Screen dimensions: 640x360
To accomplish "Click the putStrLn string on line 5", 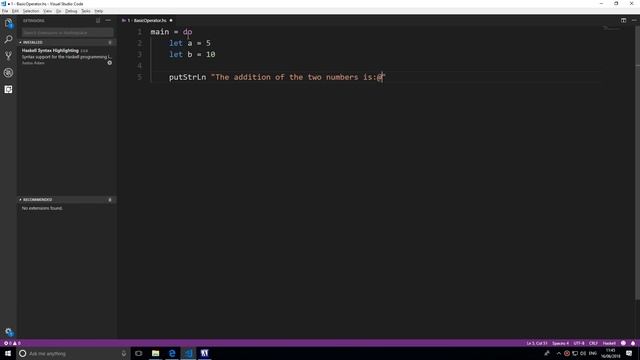I will click(298, 77).
